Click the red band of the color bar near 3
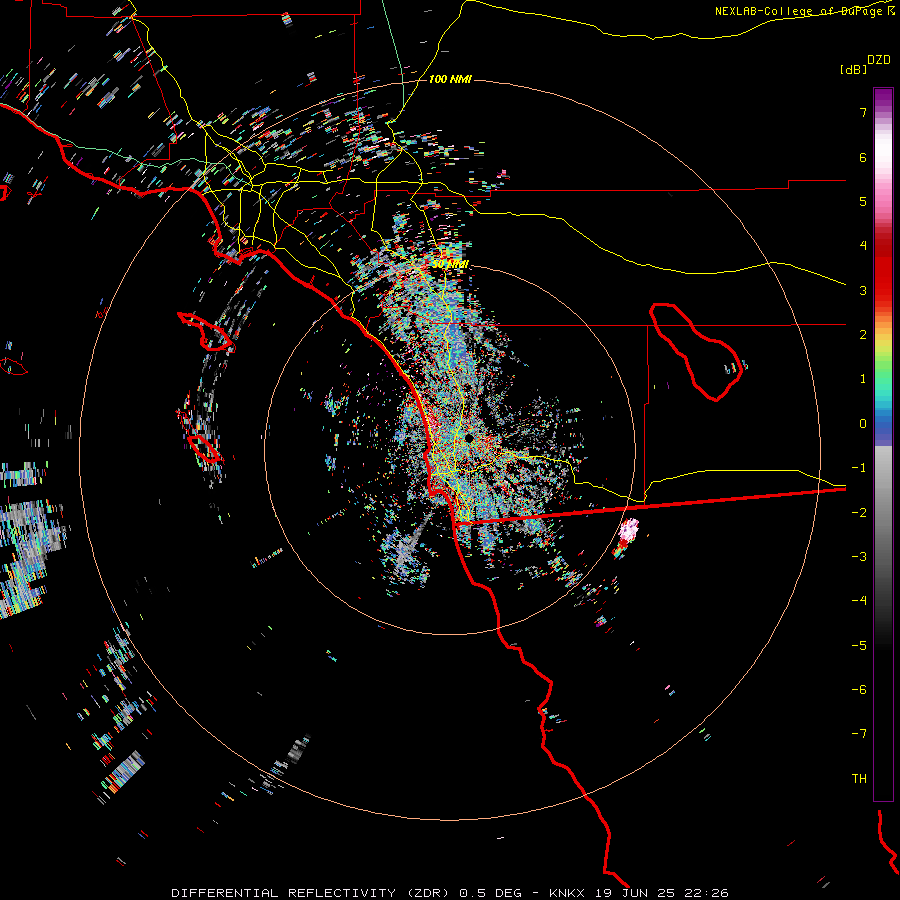This screenshot has height=900, width=900. tap(883, 284)
